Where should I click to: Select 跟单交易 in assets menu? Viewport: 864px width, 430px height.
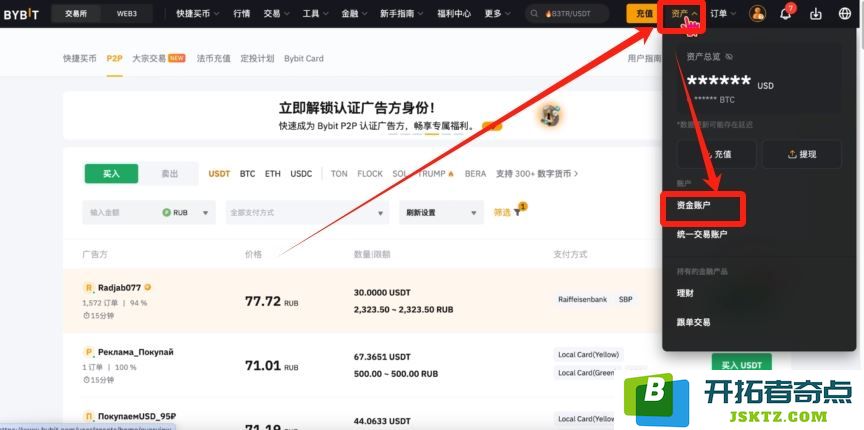click(693, 322)
